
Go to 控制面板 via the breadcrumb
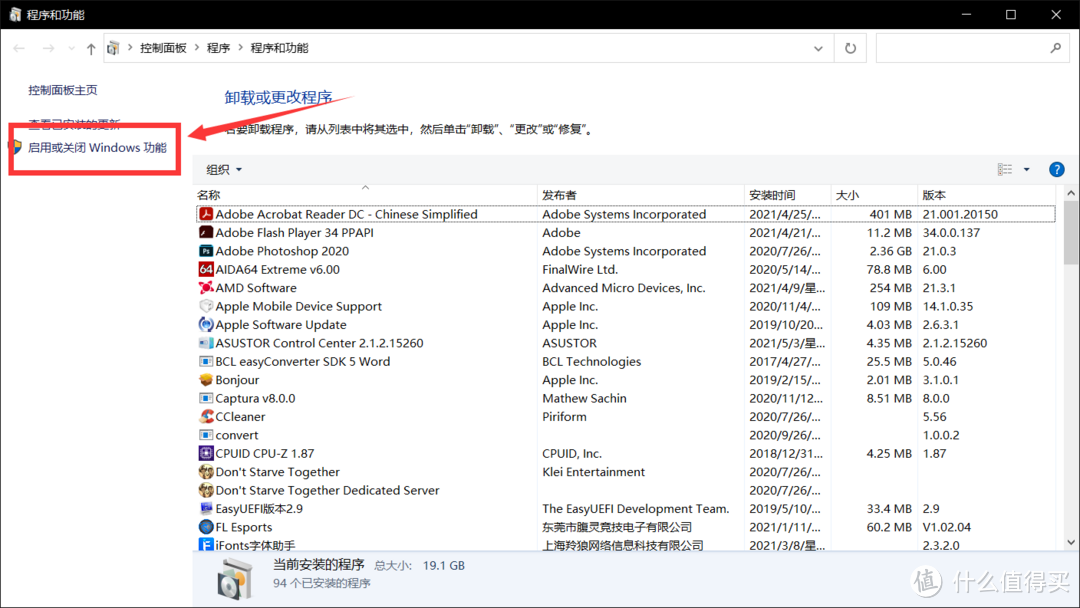[163, 47]
